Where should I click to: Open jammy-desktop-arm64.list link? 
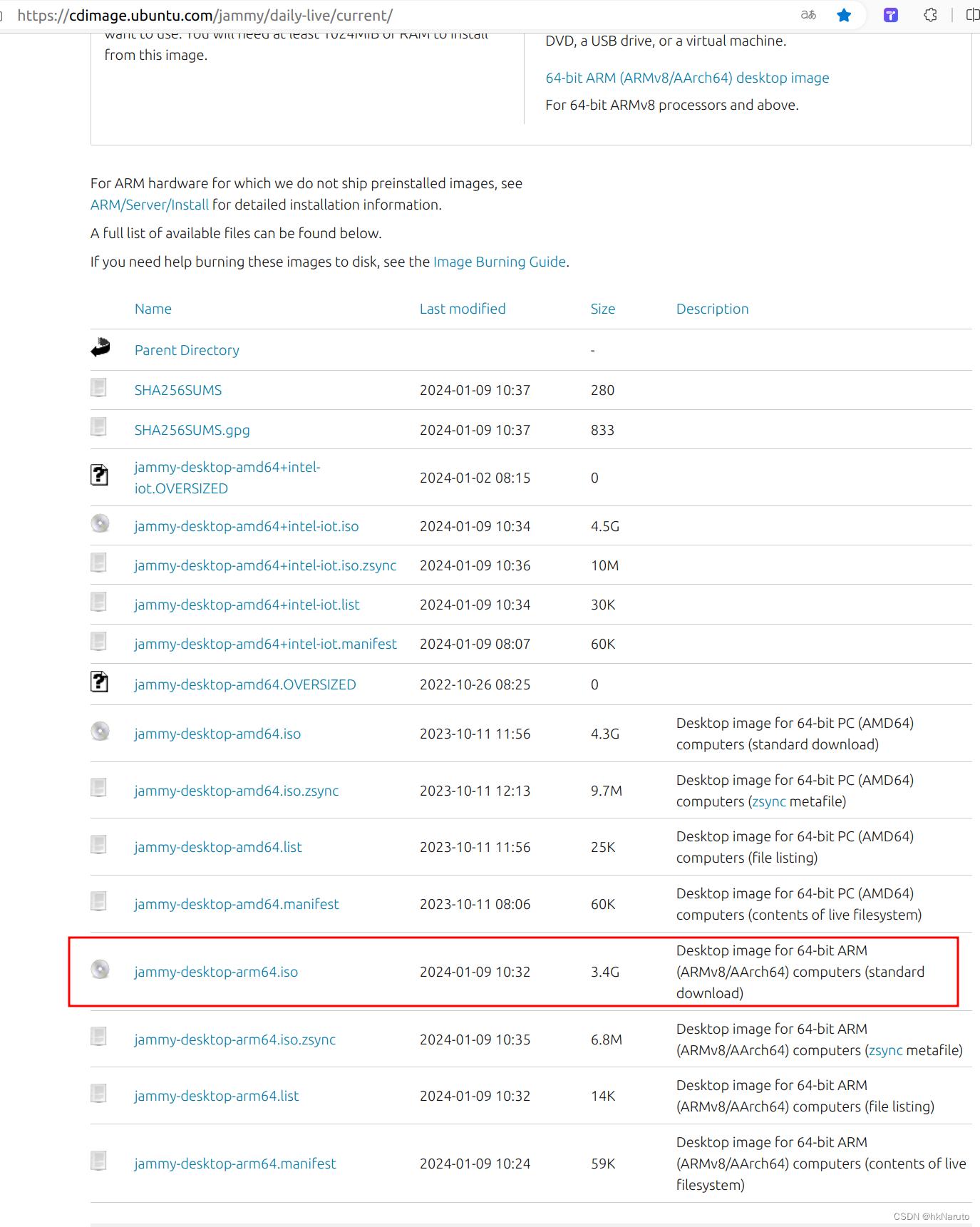[217, 1096]
